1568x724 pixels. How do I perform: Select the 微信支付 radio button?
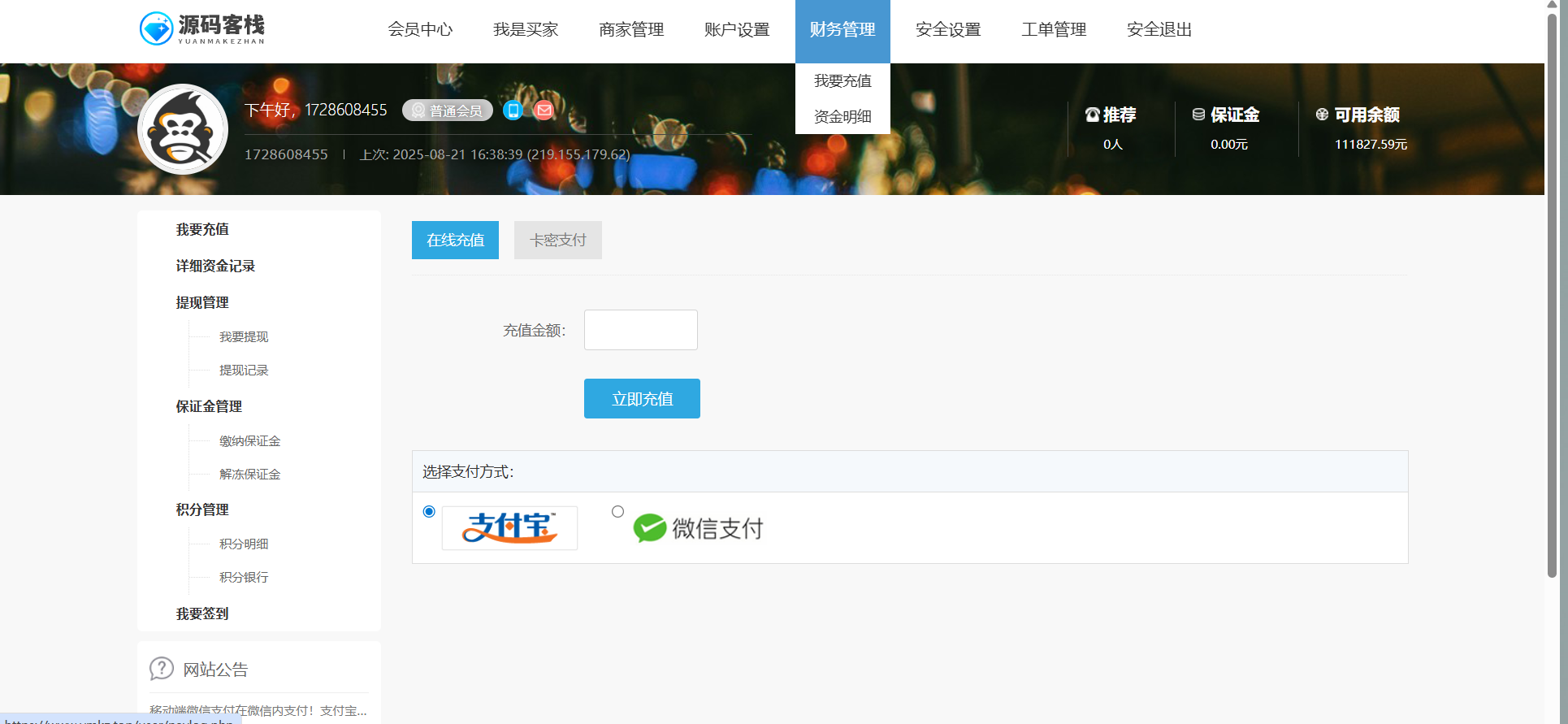point(617,511)
